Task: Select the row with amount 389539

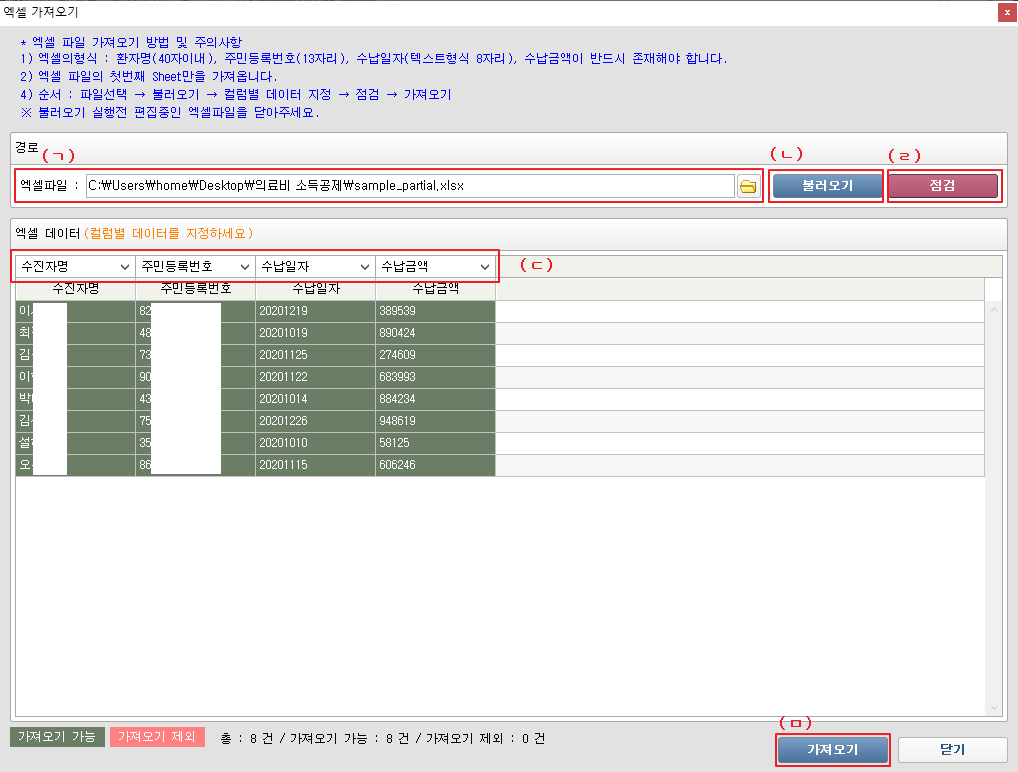Action: pyautogui.click(x=435, y=311)
